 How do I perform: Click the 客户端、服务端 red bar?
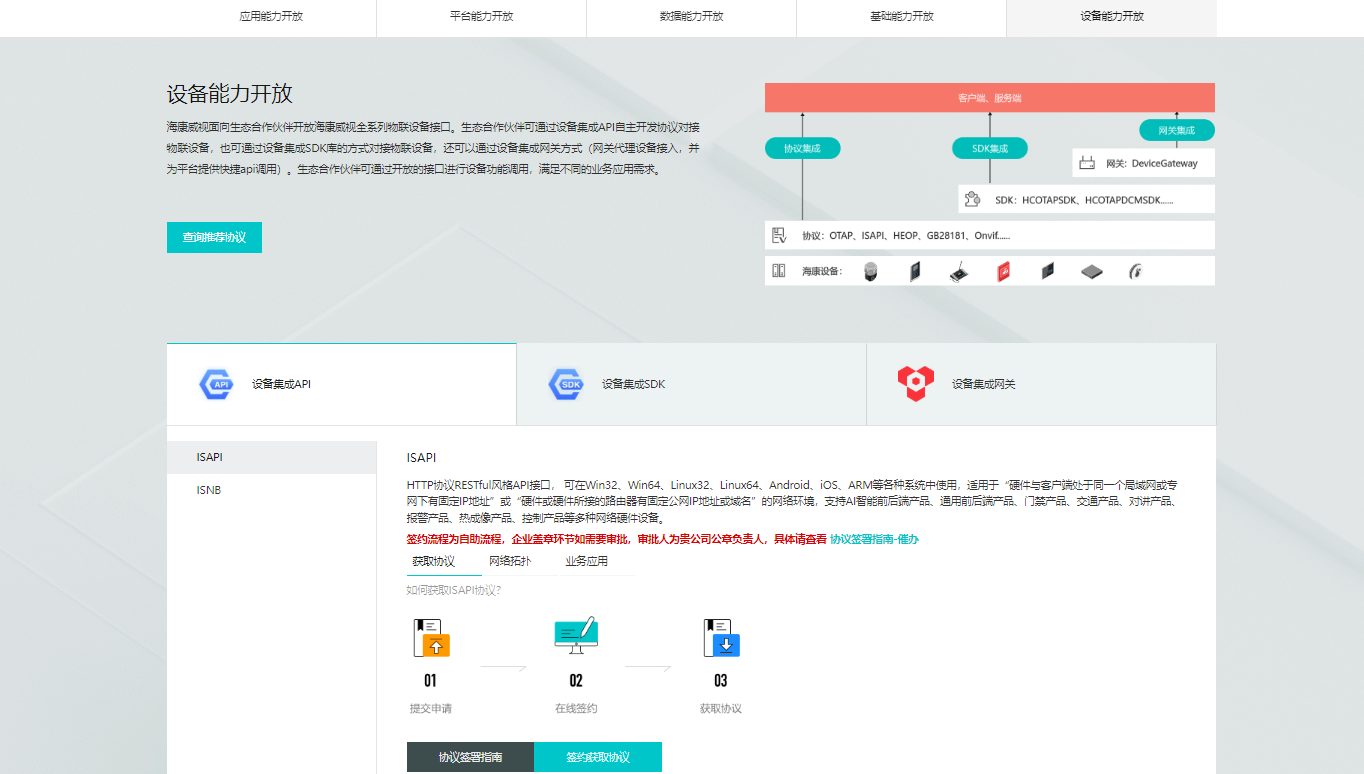(990, 98)
